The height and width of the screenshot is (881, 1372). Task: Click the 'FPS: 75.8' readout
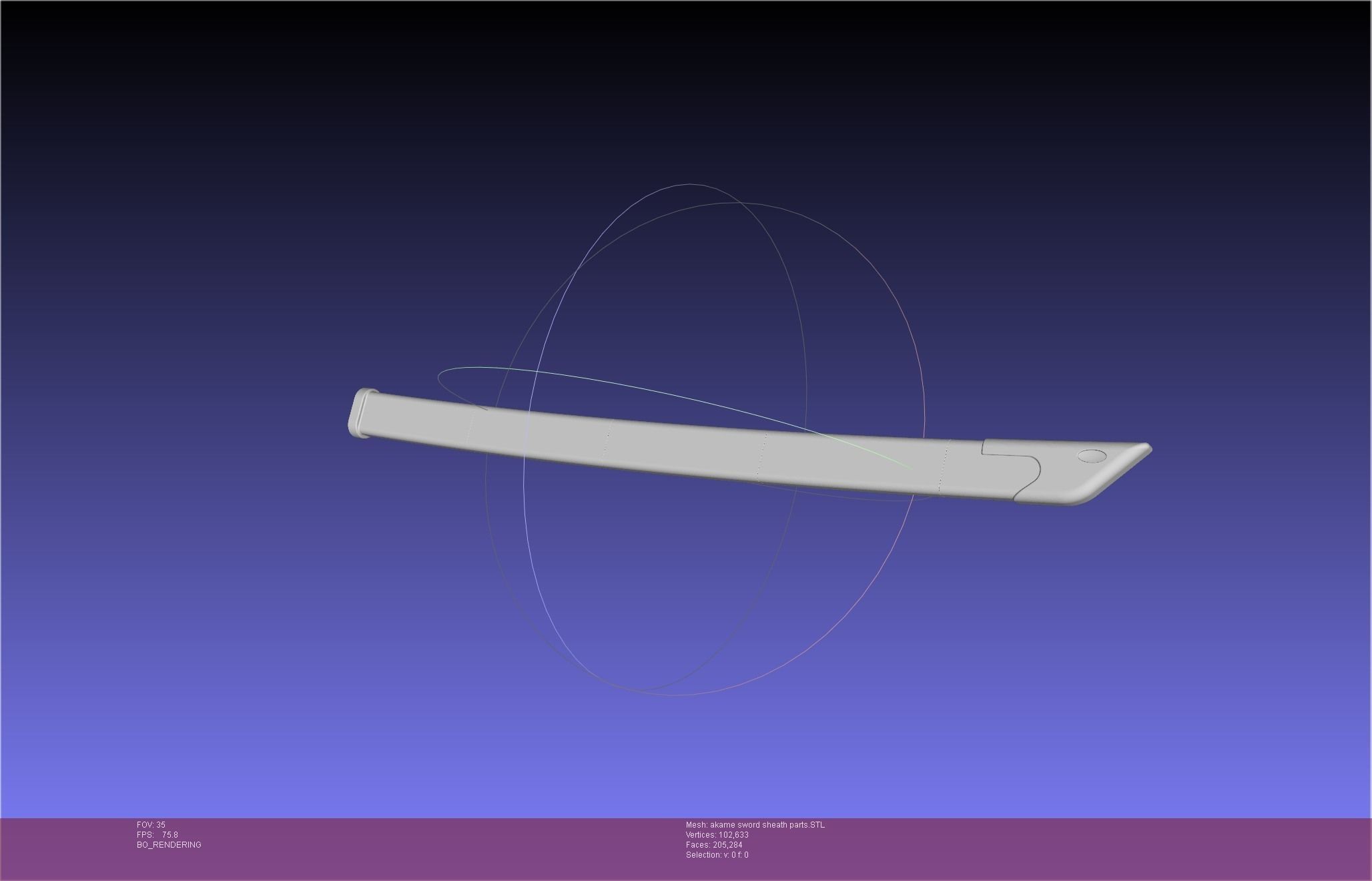pos(157,835)
